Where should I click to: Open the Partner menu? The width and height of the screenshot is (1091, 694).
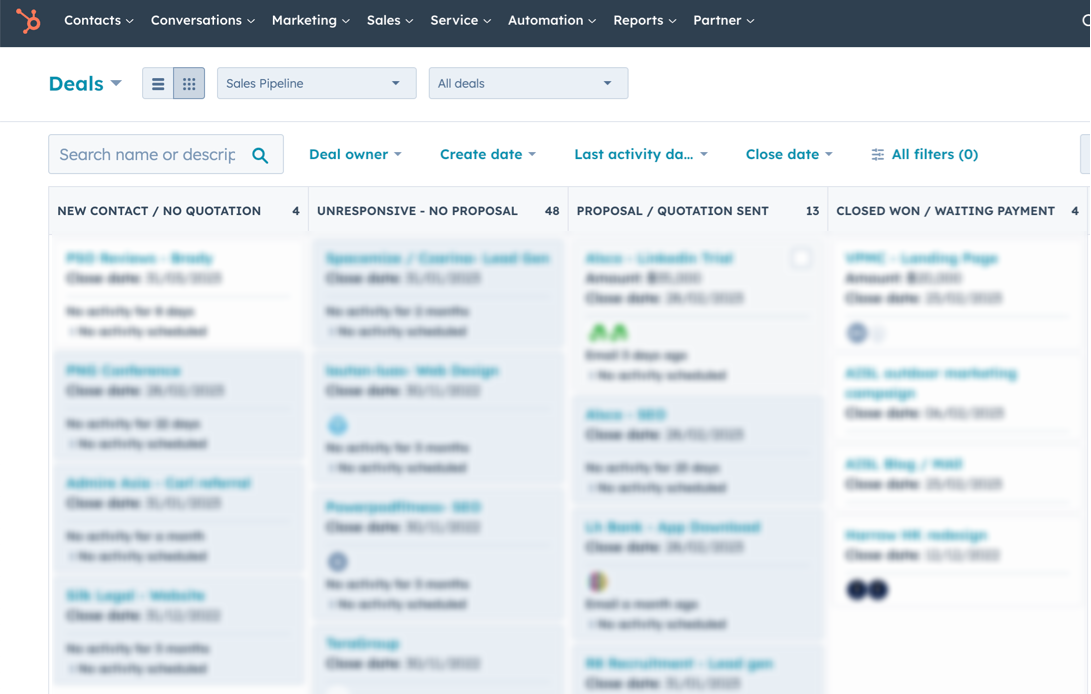[724, 21]
